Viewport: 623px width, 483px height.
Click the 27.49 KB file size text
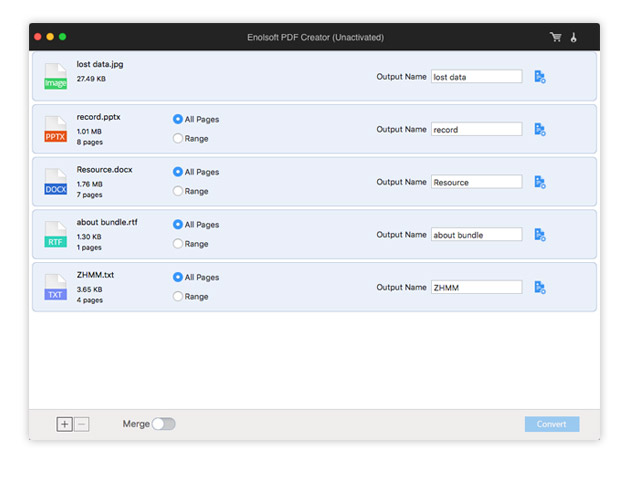(91, 79)
